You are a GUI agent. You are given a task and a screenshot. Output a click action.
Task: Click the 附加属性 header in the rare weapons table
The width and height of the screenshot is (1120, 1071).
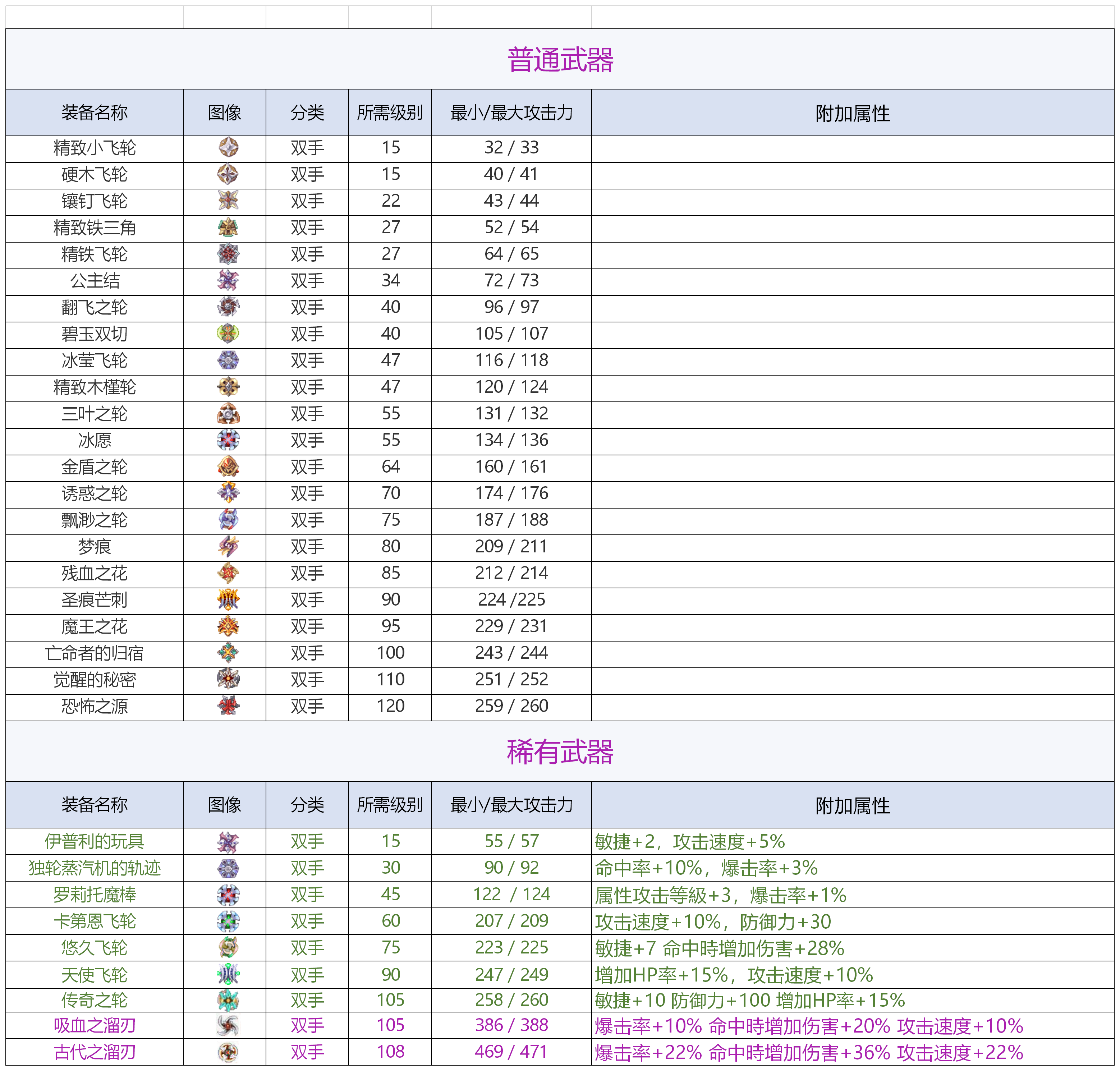[x=852, y=805]
